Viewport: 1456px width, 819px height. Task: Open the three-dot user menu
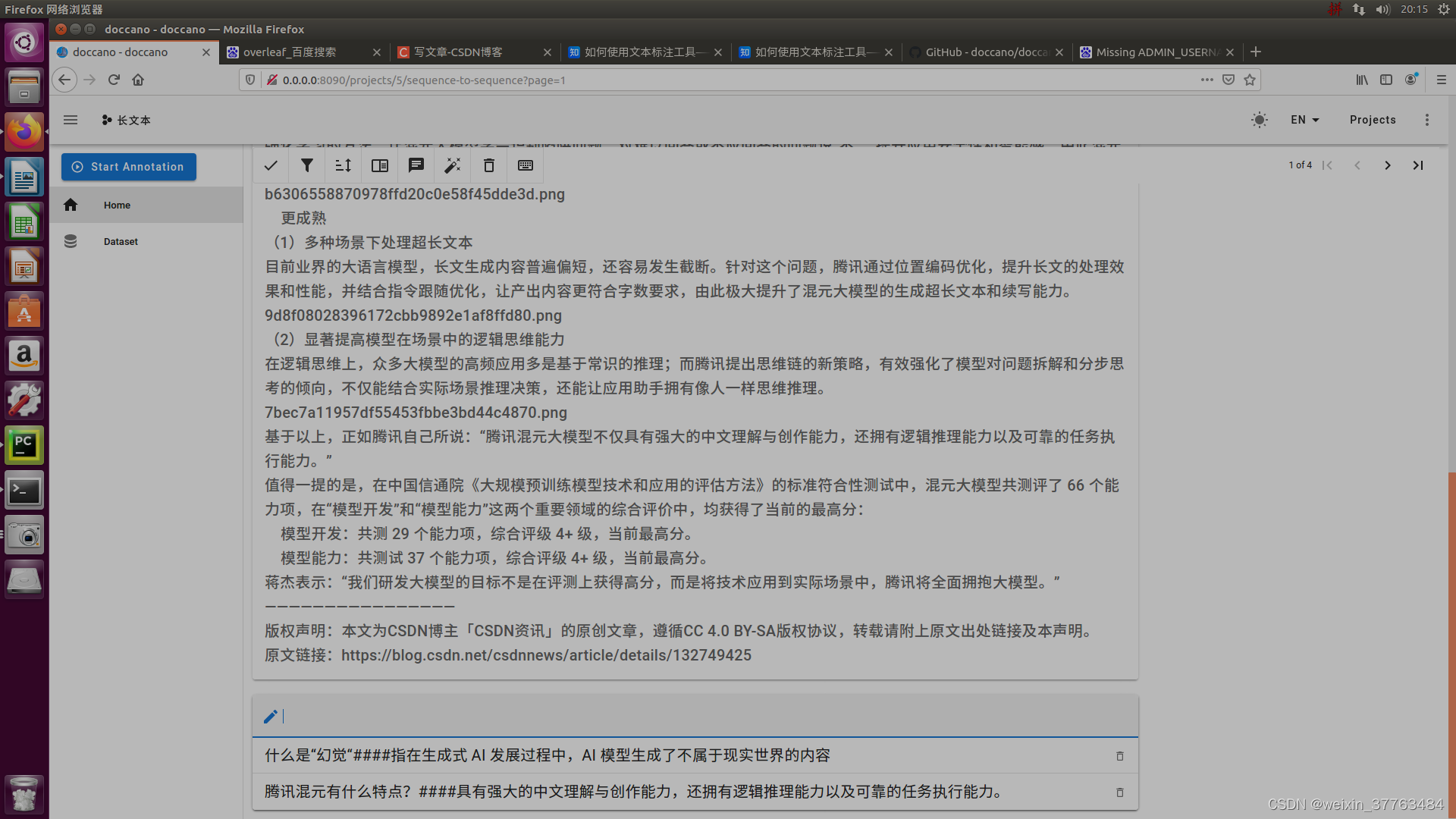tap(1427, 120)
